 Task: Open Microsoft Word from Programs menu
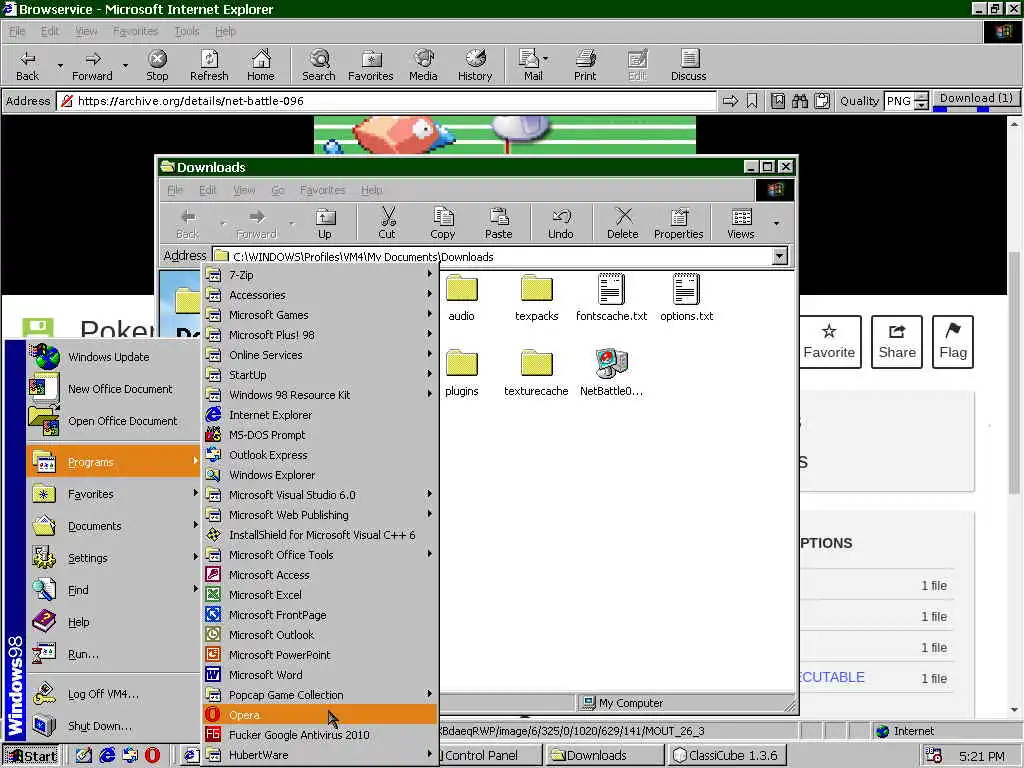pos(319,675)
